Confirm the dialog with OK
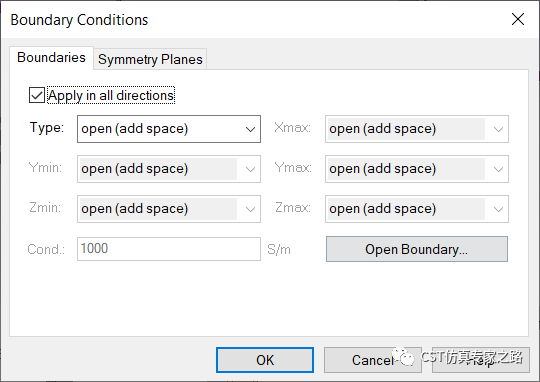This screenshot has height=382, width=540. pyautogui.click(x=265, y=360)
